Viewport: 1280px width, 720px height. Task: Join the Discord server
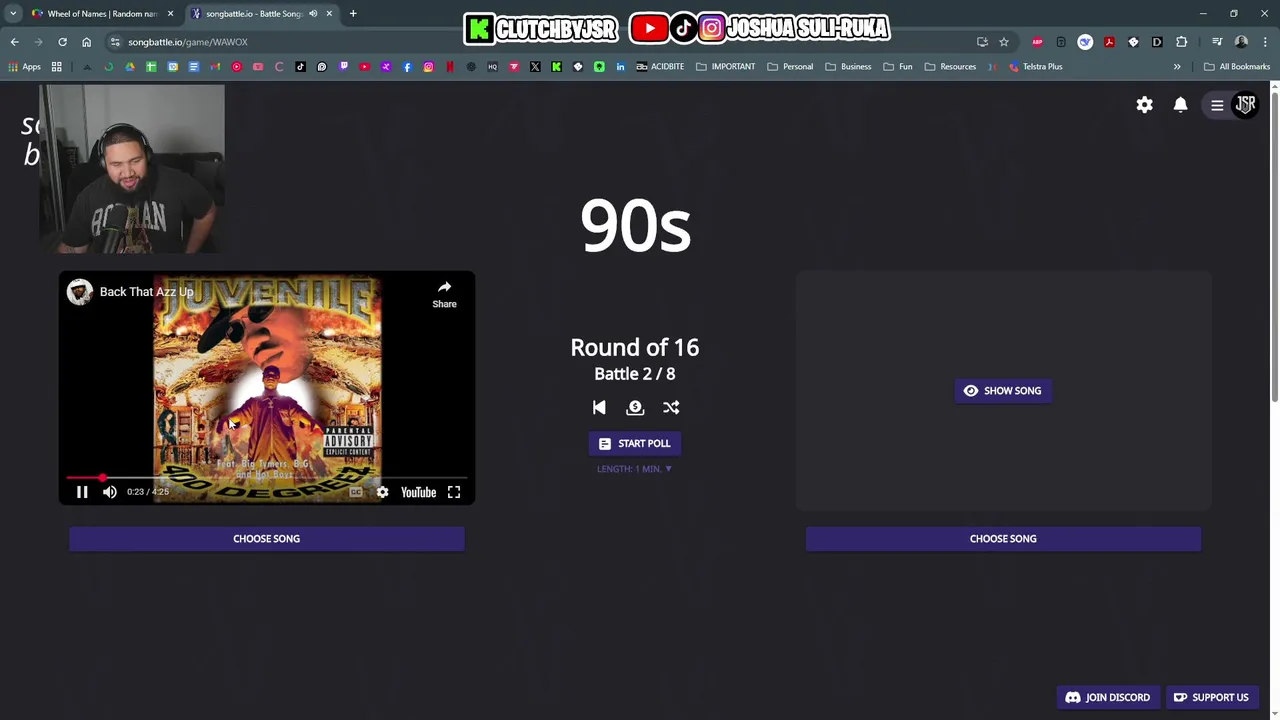1107,697
